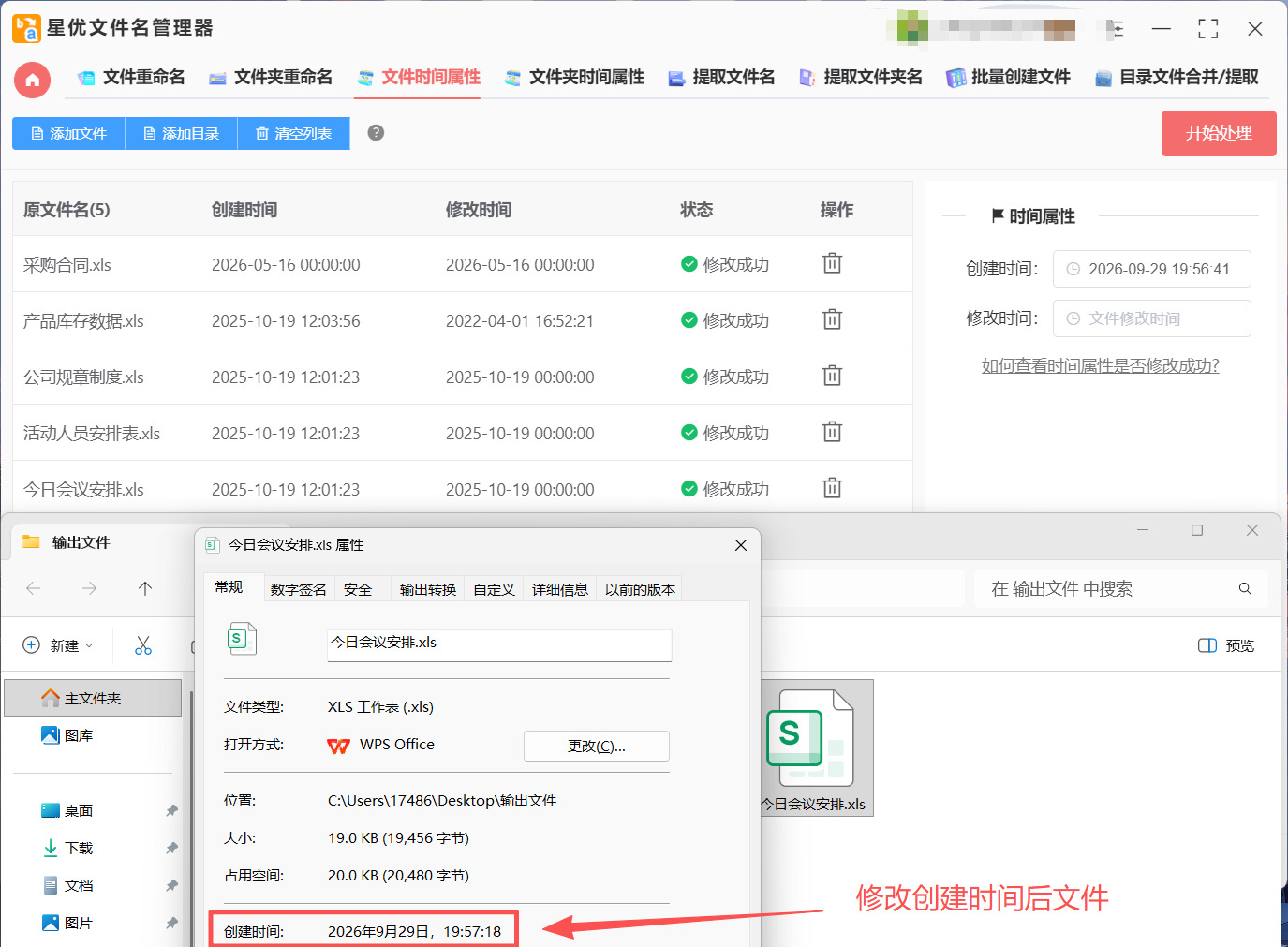This screenshot has width=1288, height=947.
Task: Go to 提取文件名 tab
Action: pyautogui.click(x=720, y=78)
